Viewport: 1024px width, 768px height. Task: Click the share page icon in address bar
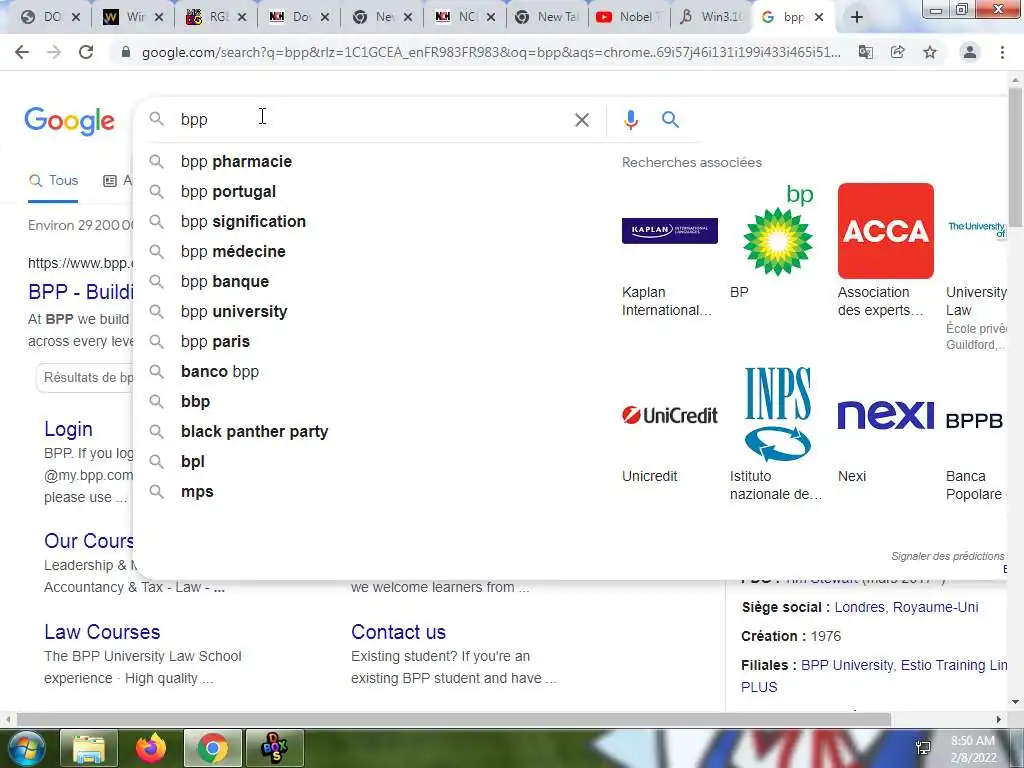click(898, 52)
